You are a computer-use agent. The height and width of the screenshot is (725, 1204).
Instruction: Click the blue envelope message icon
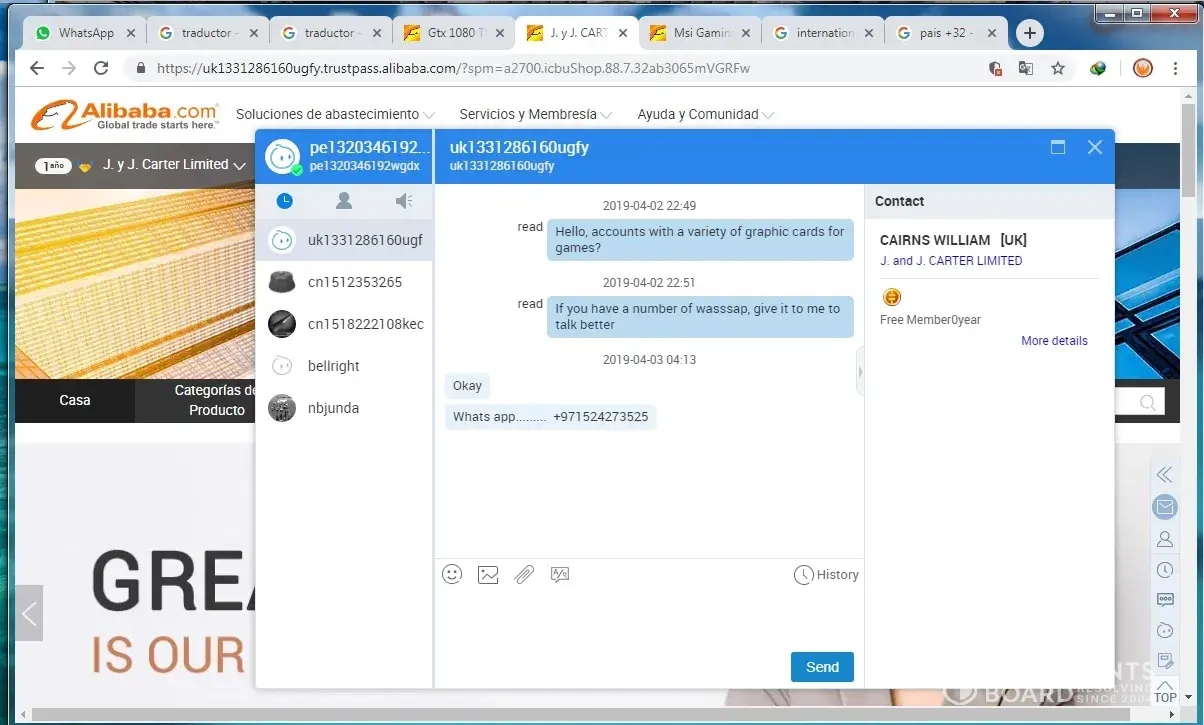1164,506
